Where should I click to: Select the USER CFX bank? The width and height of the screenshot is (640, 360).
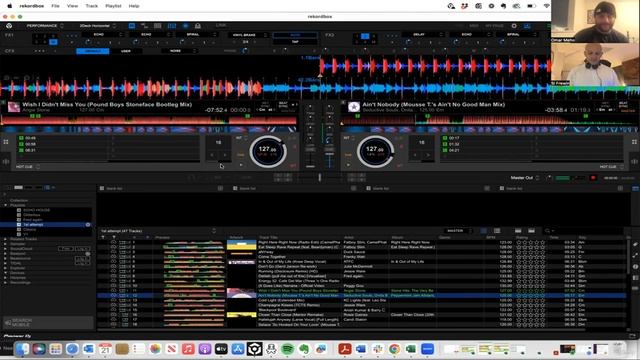coord(126,51)
